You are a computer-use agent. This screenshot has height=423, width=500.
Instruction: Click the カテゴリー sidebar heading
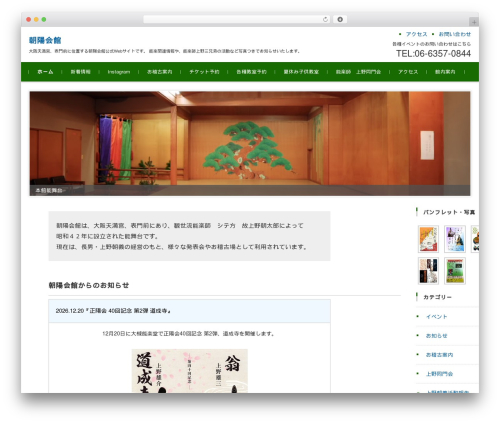tap(437, 297)
